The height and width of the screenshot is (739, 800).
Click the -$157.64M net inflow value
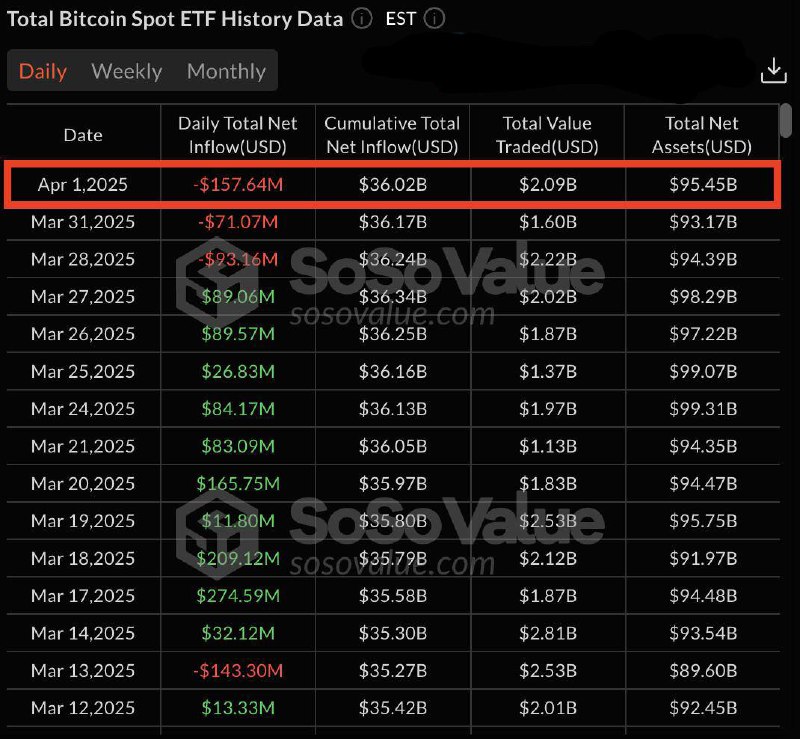pos(238,184)
